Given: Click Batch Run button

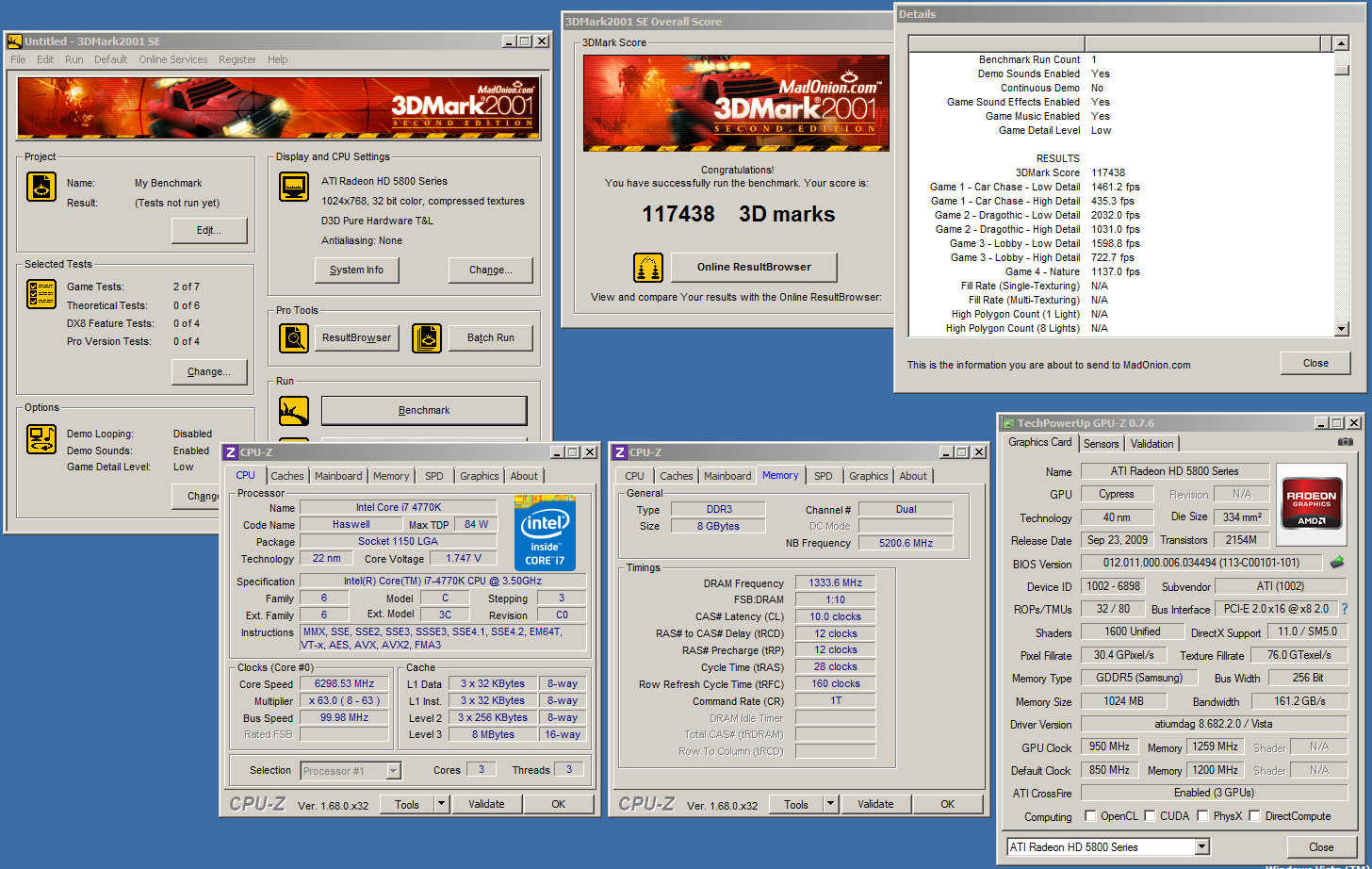Looking at the screenshot, I should (x=491, y=337).
